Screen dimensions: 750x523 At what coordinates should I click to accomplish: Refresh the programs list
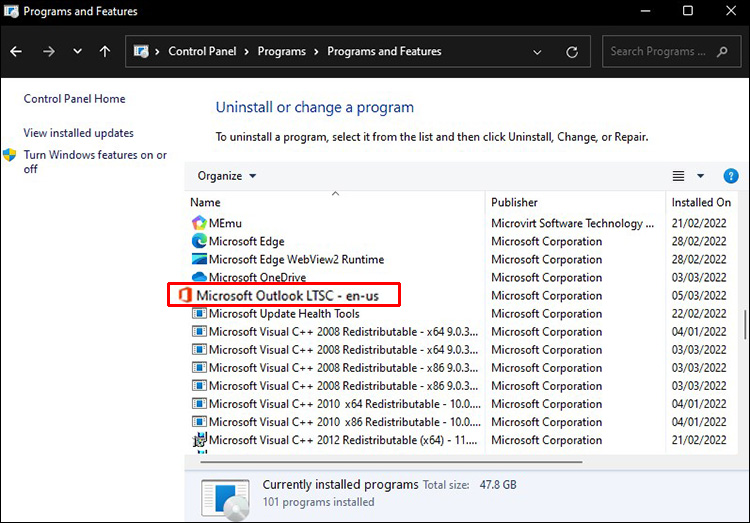(x=572, y=52)
